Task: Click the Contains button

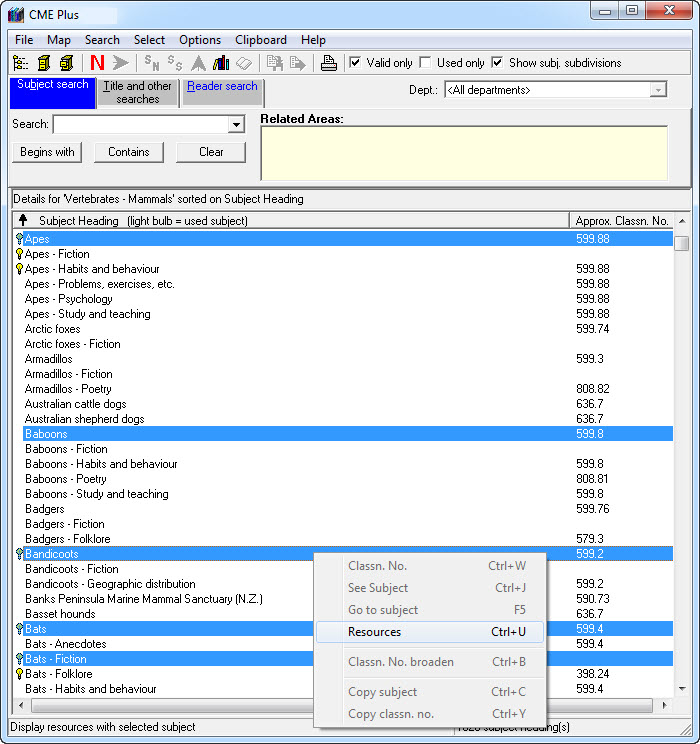Action: pyautogui.click(x=129, y=152)
